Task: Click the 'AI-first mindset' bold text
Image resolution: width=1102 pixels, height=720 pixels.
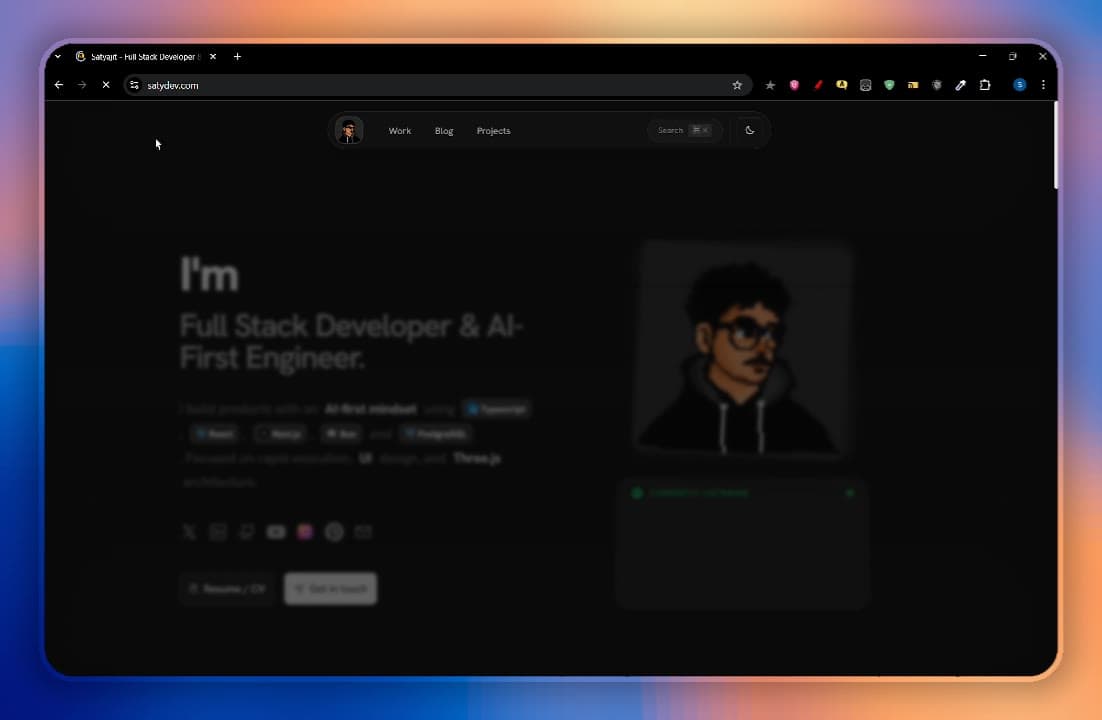Action: [370, 409]
